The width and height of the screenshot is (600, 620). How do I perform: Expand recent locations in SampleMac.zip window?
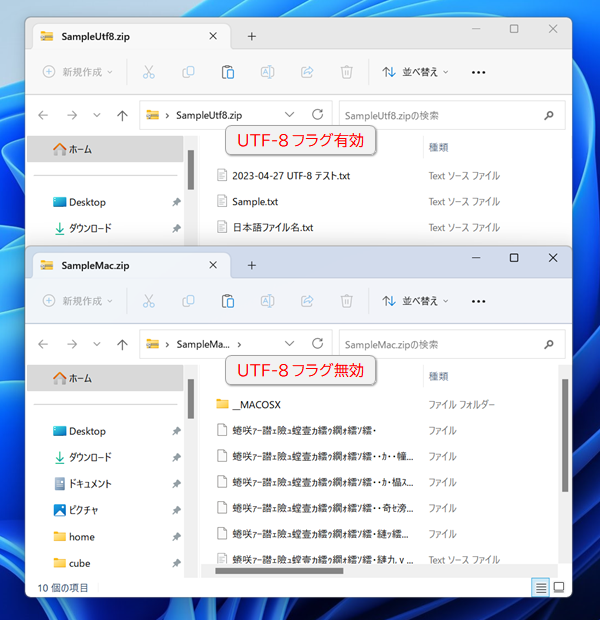97,344
